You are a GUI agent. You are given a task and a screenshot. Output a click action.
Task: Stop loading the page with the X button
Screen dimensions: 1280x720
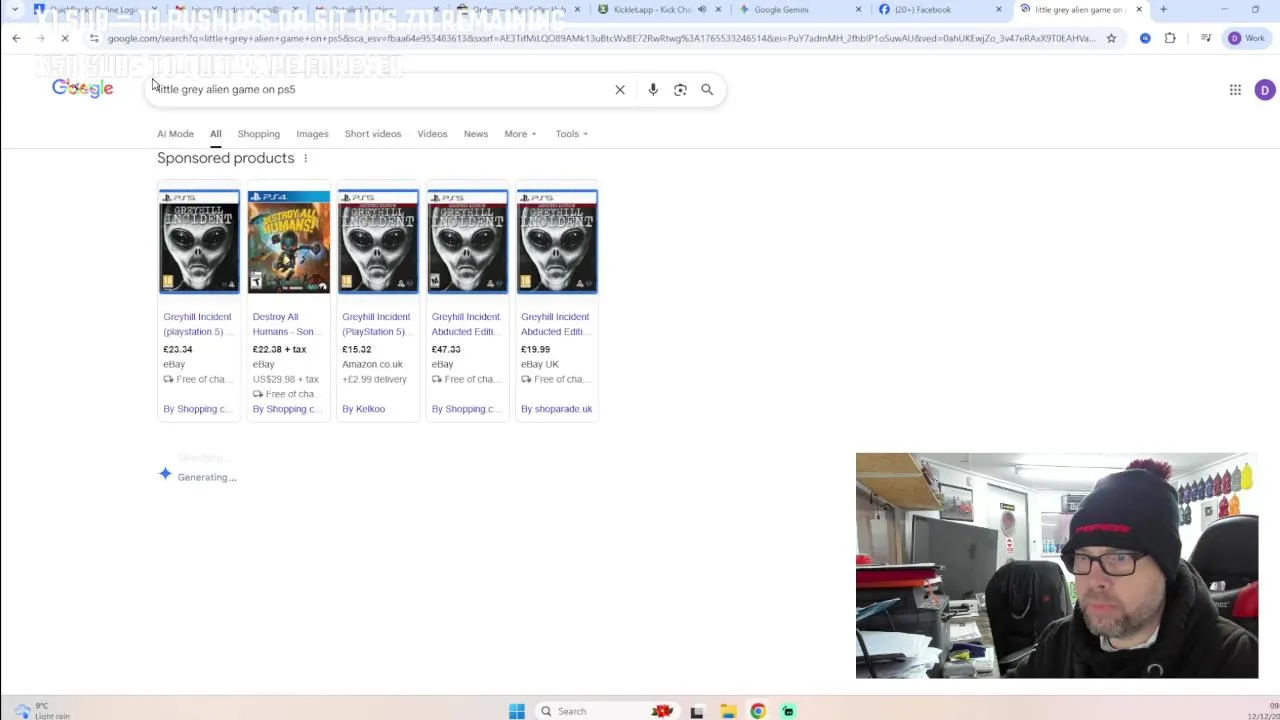coord(65,38)
